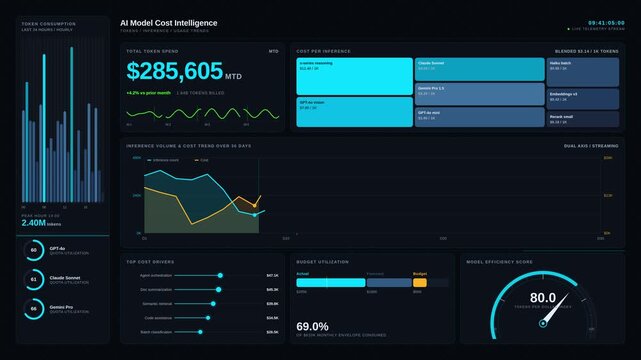Click the MTD label in the spend card header
Screen dimensions: 641x360
273,51
